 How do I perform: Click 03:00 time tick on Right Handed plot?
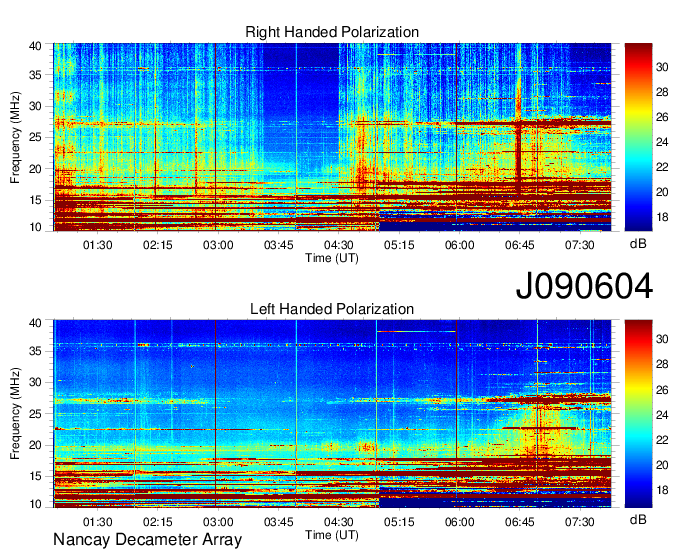coord(218,245)
